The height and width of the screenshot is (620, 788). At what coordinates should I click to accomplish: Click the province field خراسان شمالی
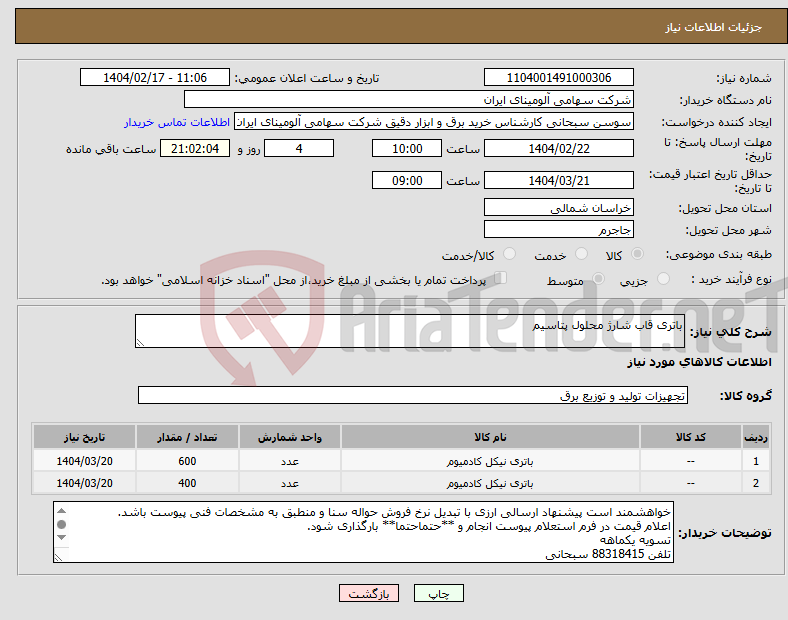pyautogui.click(x=558, y=208)
